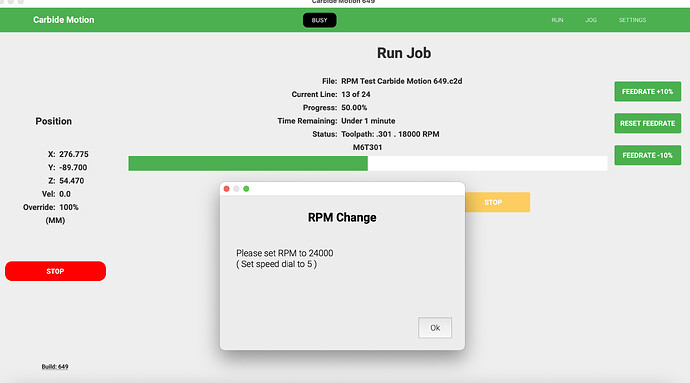Click file name RPM Test Carbide Motion 649.c2d

pyautogui.click(x=402, y=81)
